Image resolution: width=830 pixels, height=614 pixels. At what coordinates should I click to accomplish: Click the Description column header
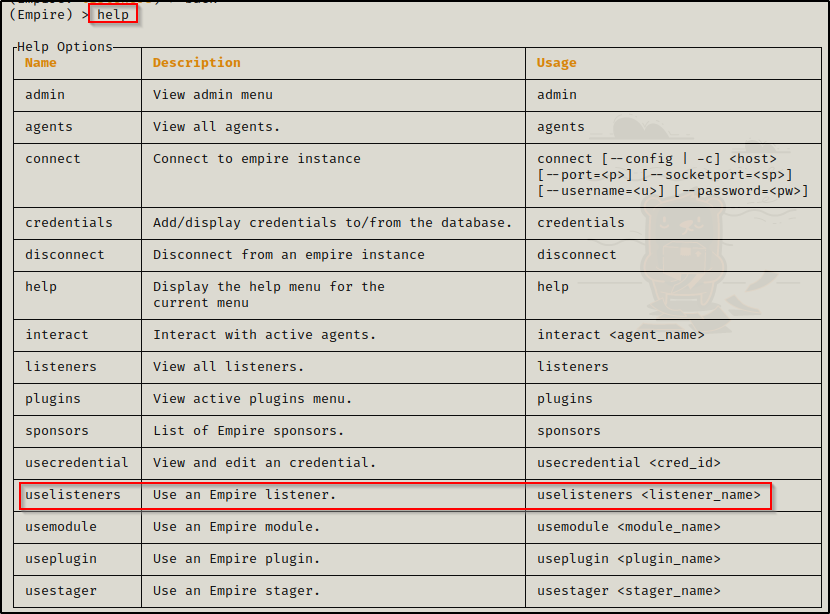pyautogui.click(x=196, y=63)
